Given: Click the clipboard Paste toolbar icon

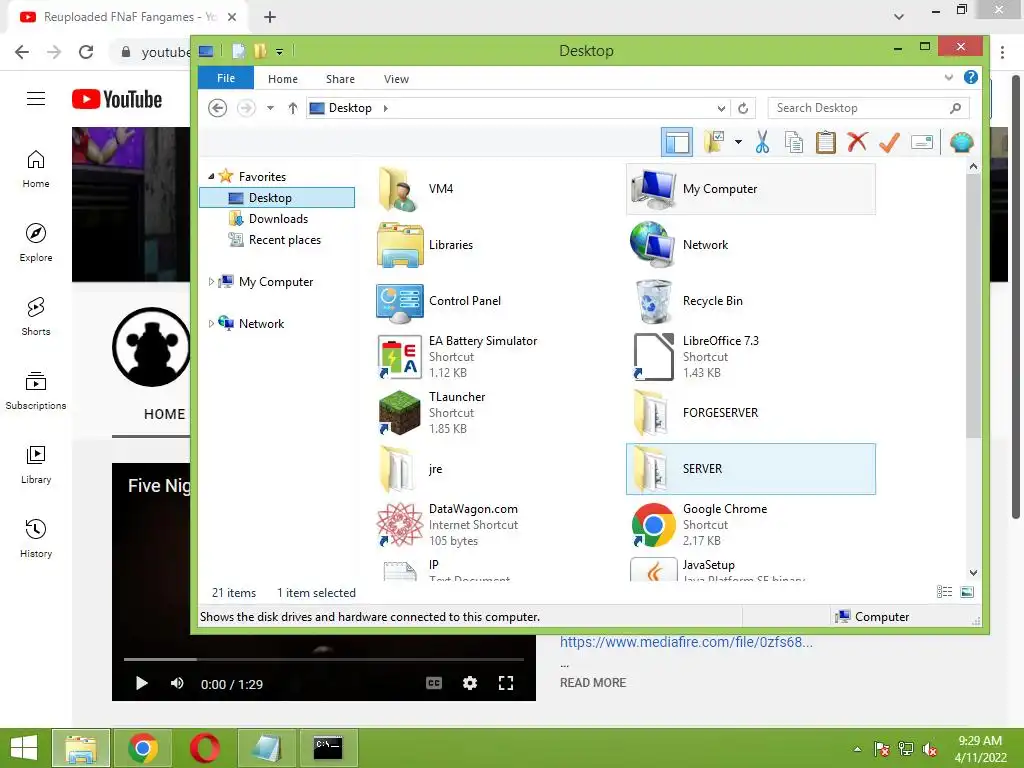Looking at the screenshot, I should [x=825, y=142].
